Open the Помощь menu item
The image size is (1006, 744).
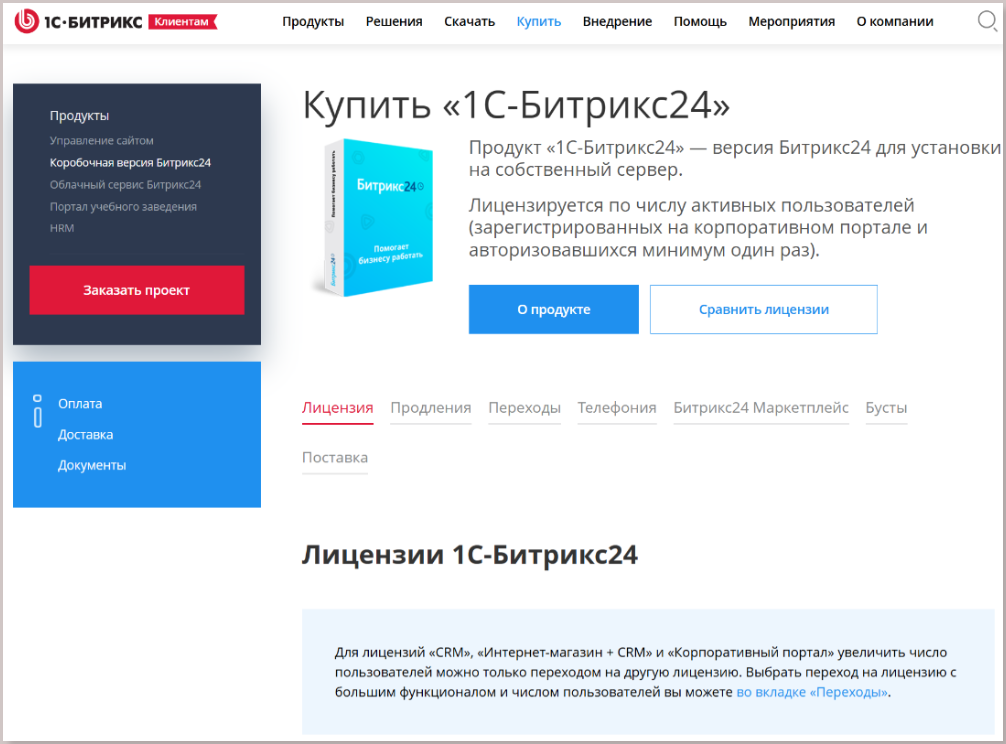tap(700, 22)
